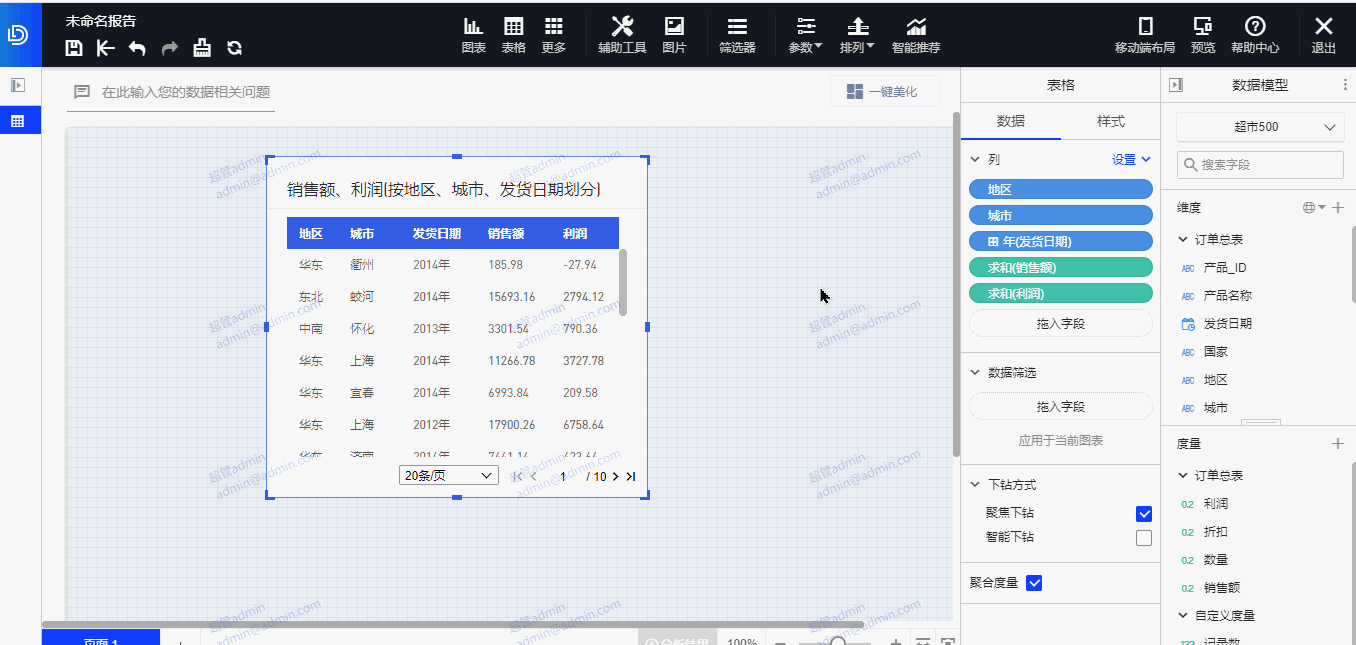The height and width of the screenshot is (645, 1356).
Task: Click the save report icon
Action: [74, 48]
